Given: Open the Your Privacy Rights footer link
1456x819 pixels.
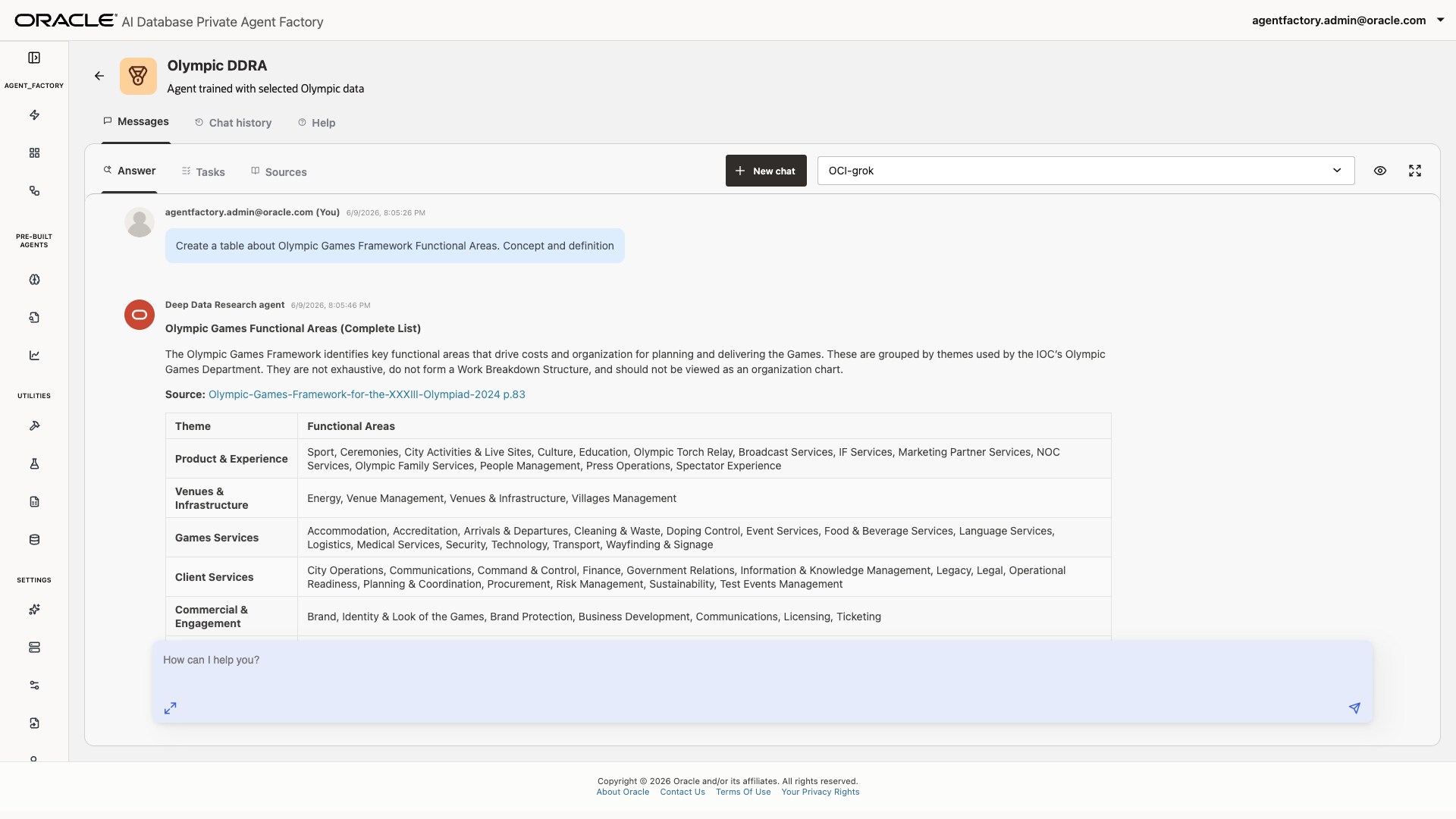Looking at the screenshot, I should (x=821, y=792).
